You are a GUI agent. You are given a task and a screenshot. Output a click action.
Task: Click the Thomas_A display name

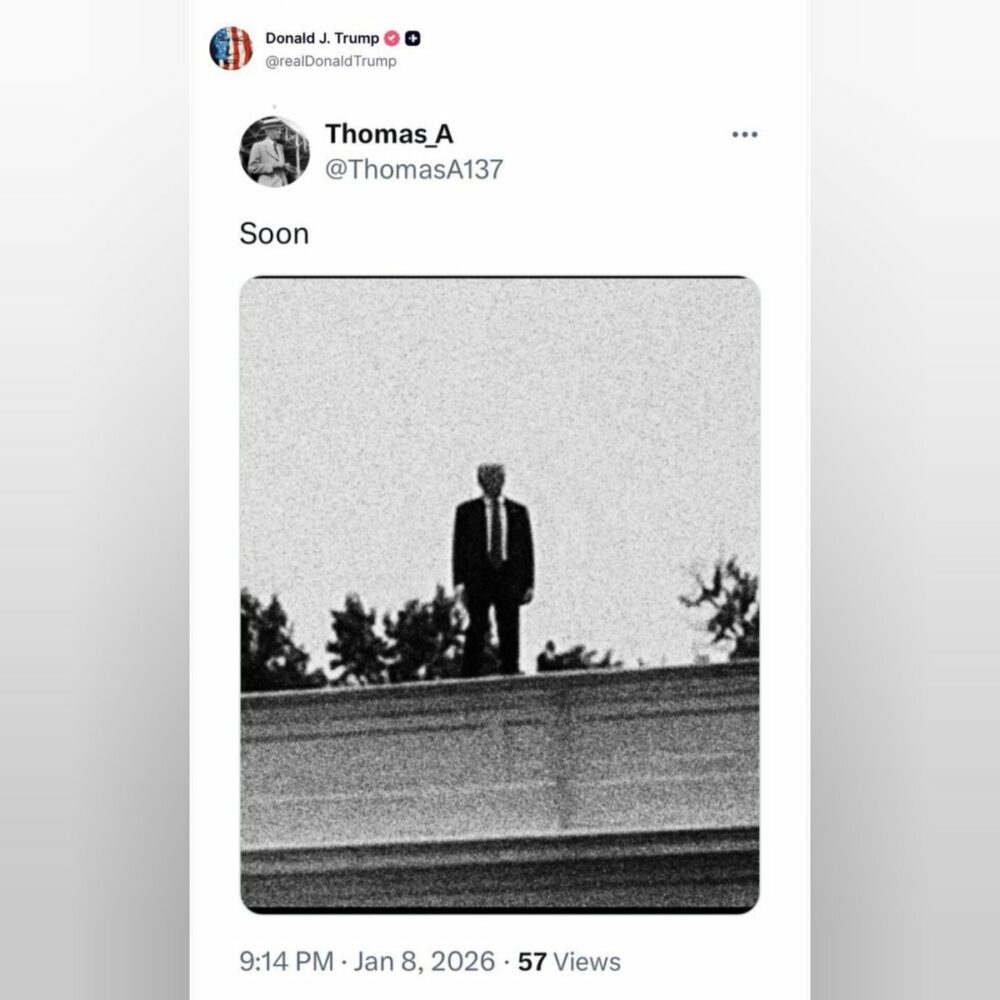click(x=389, y=134)
